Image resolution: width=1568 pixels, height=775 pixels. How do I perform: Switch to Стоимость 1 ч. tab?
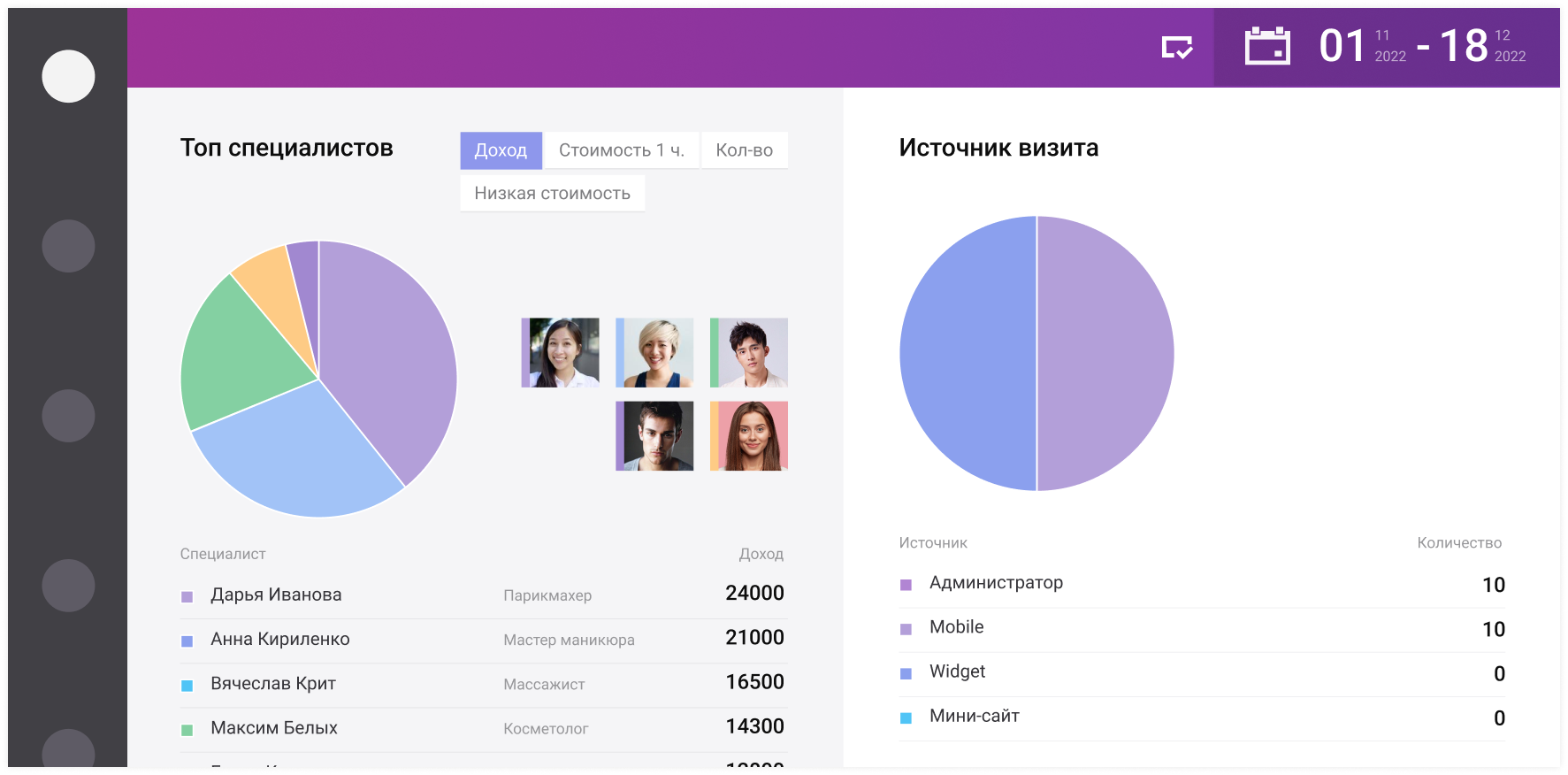tap(621, 150)
